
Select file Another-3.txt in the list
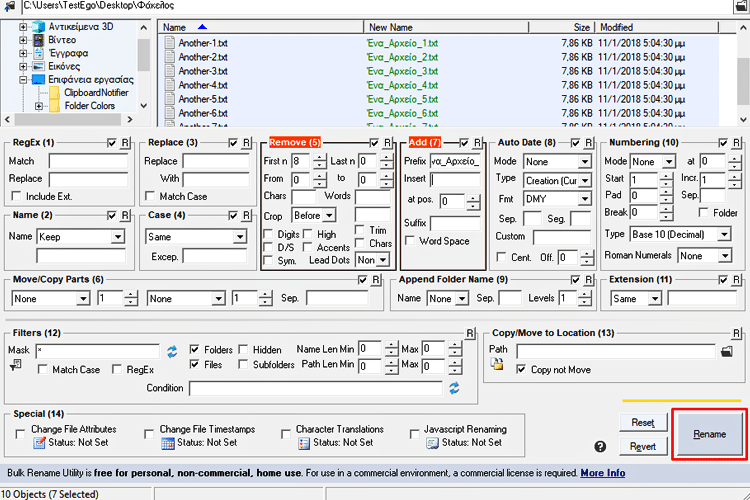point(203,71)
